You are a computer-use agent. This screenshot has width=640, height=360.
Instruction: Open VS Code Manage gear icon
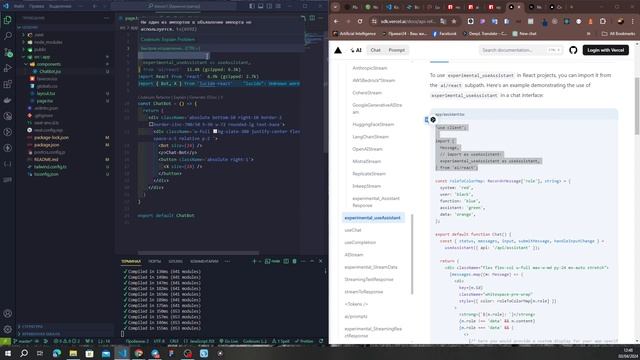[7, 329]
